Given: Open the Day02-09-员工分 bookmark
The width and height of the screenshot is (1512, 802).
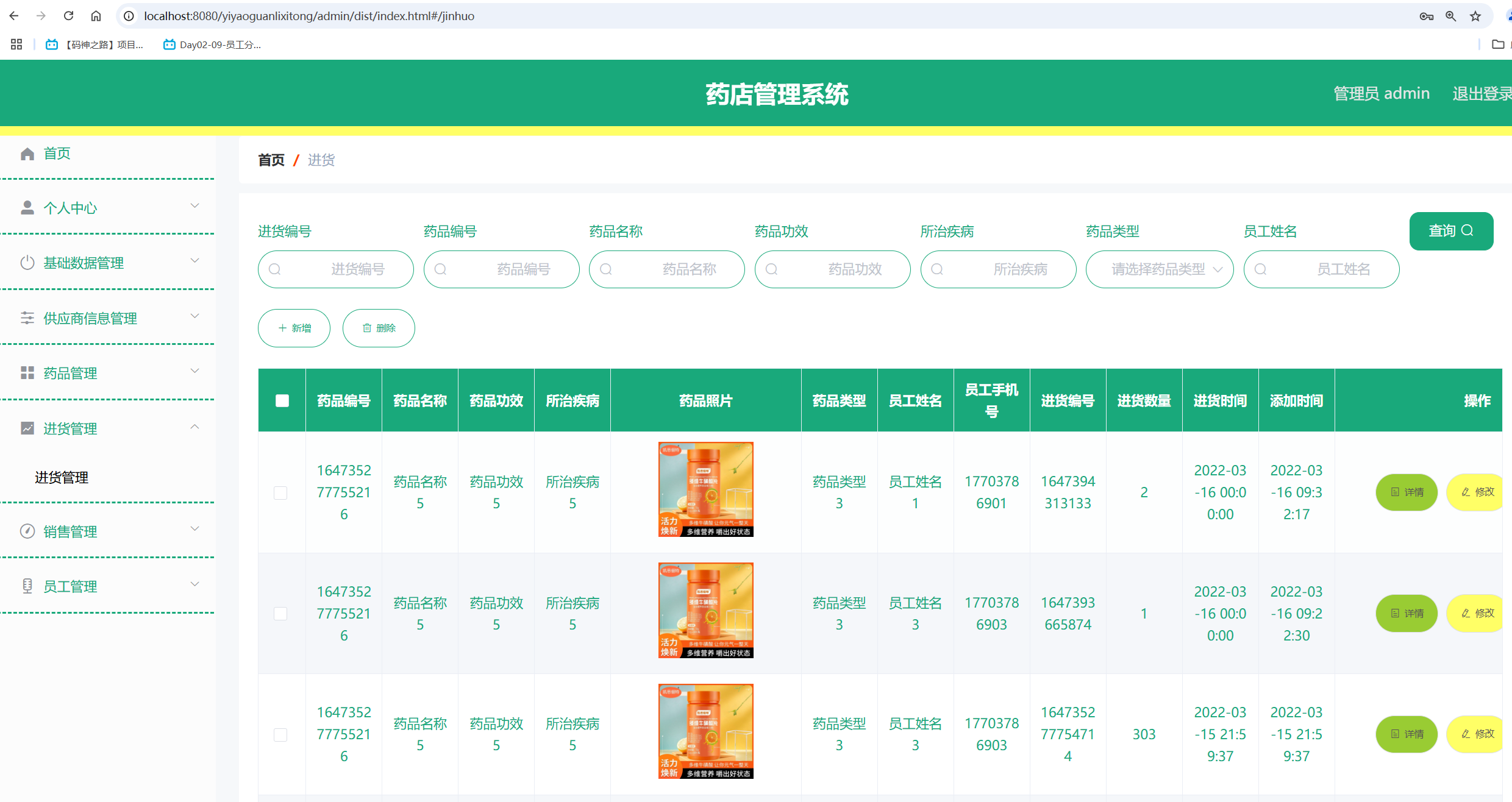Looking at the screenshot, I should (x=212, y=44).
